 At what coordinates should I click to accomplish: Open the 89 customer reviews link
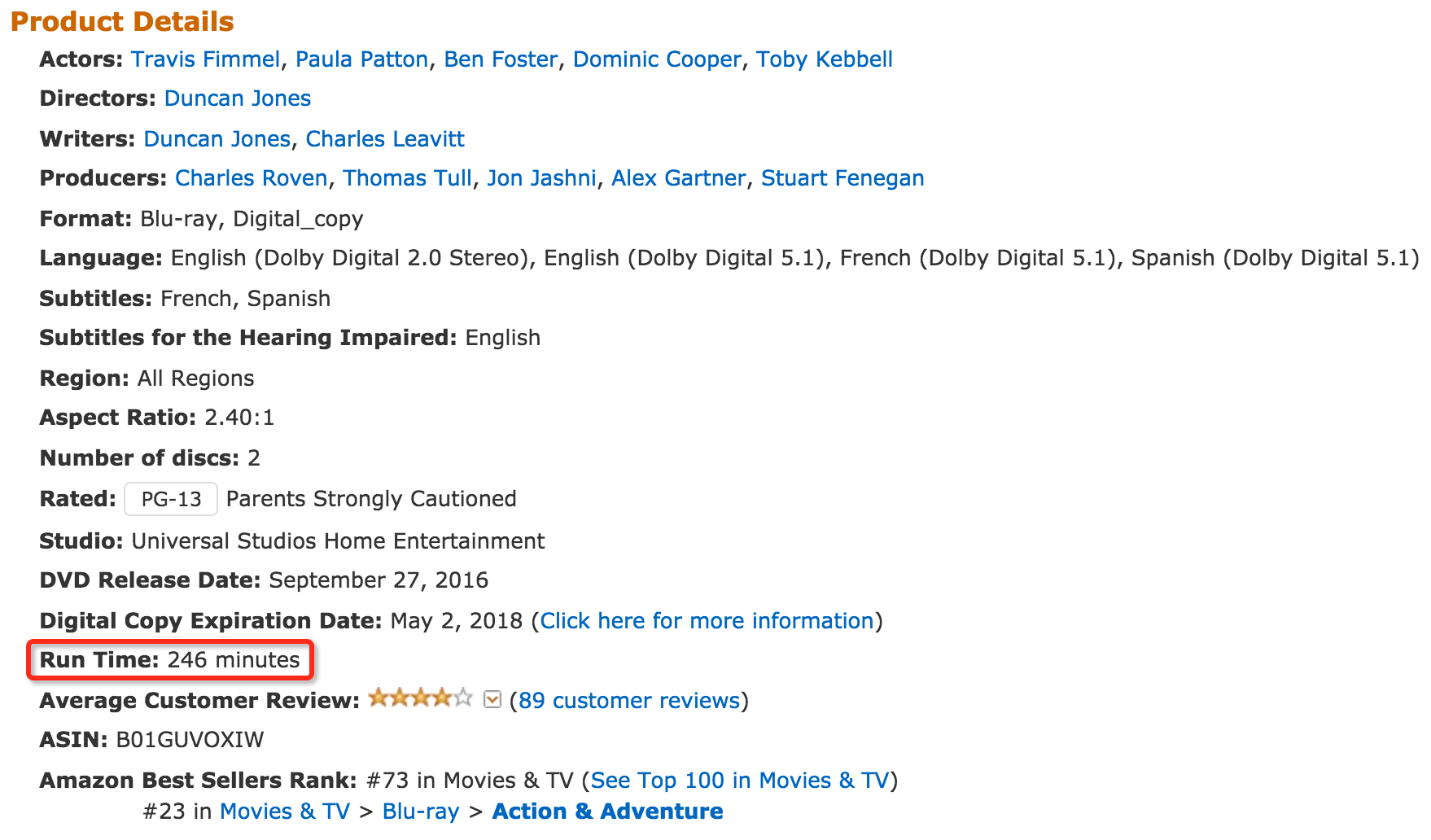tap(629, 701)
